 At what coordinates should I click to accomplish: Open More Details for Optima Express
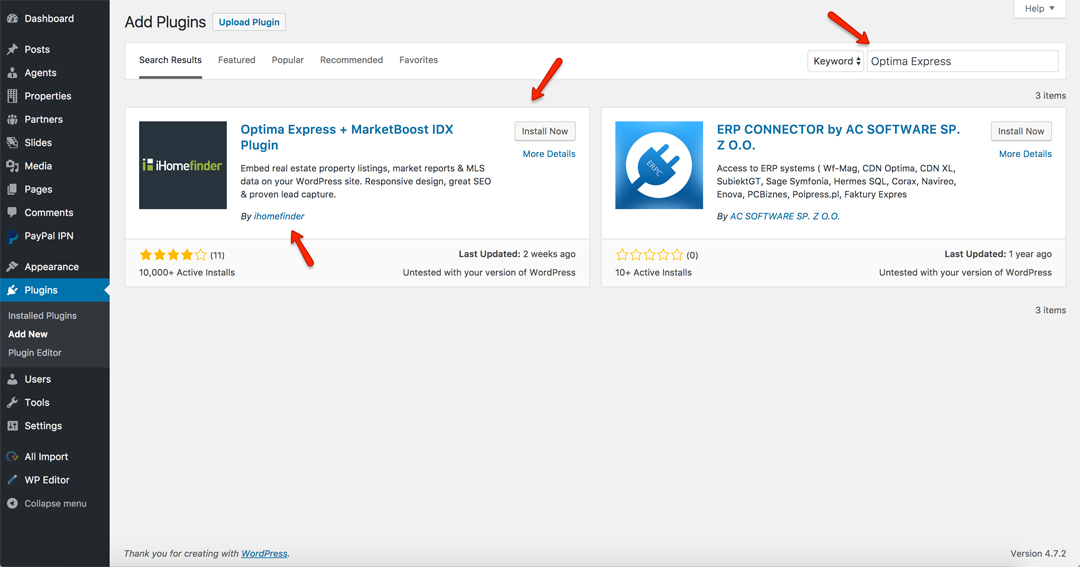tap(549, 154)
